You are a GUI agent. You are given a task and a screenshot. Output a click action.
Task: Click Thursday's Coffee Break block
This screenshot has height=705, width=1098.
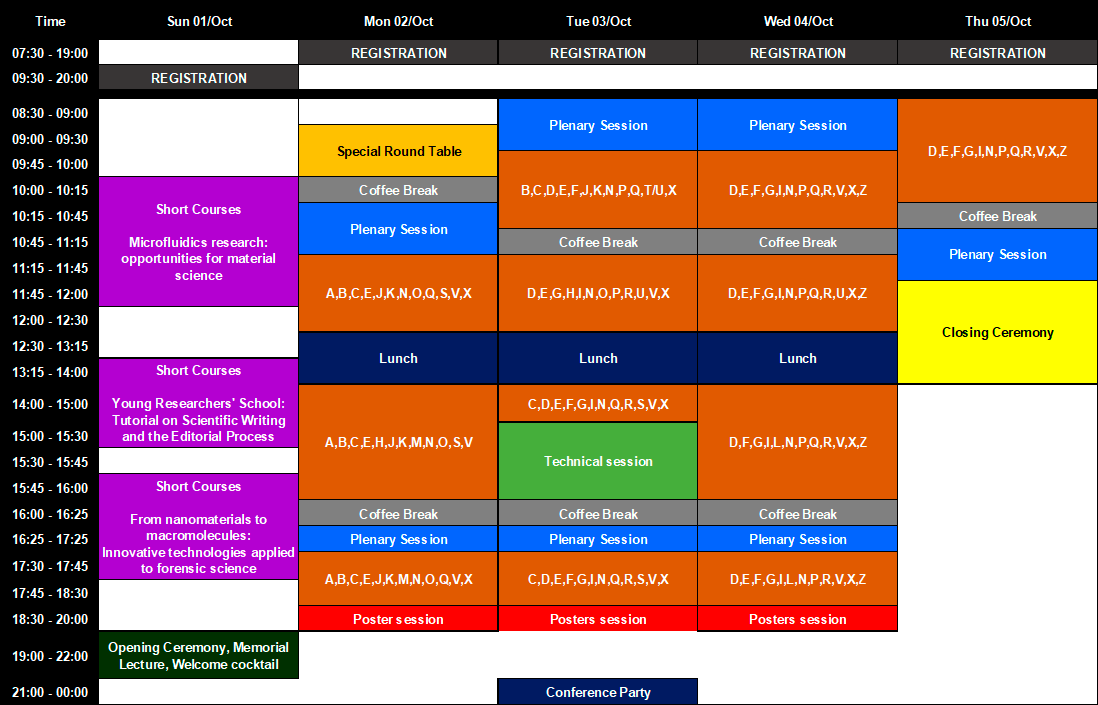pos(997,216)
